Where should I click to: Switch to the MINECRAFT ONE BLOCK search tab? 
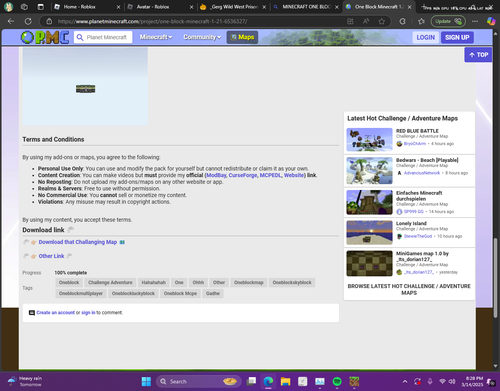point(305,7)
